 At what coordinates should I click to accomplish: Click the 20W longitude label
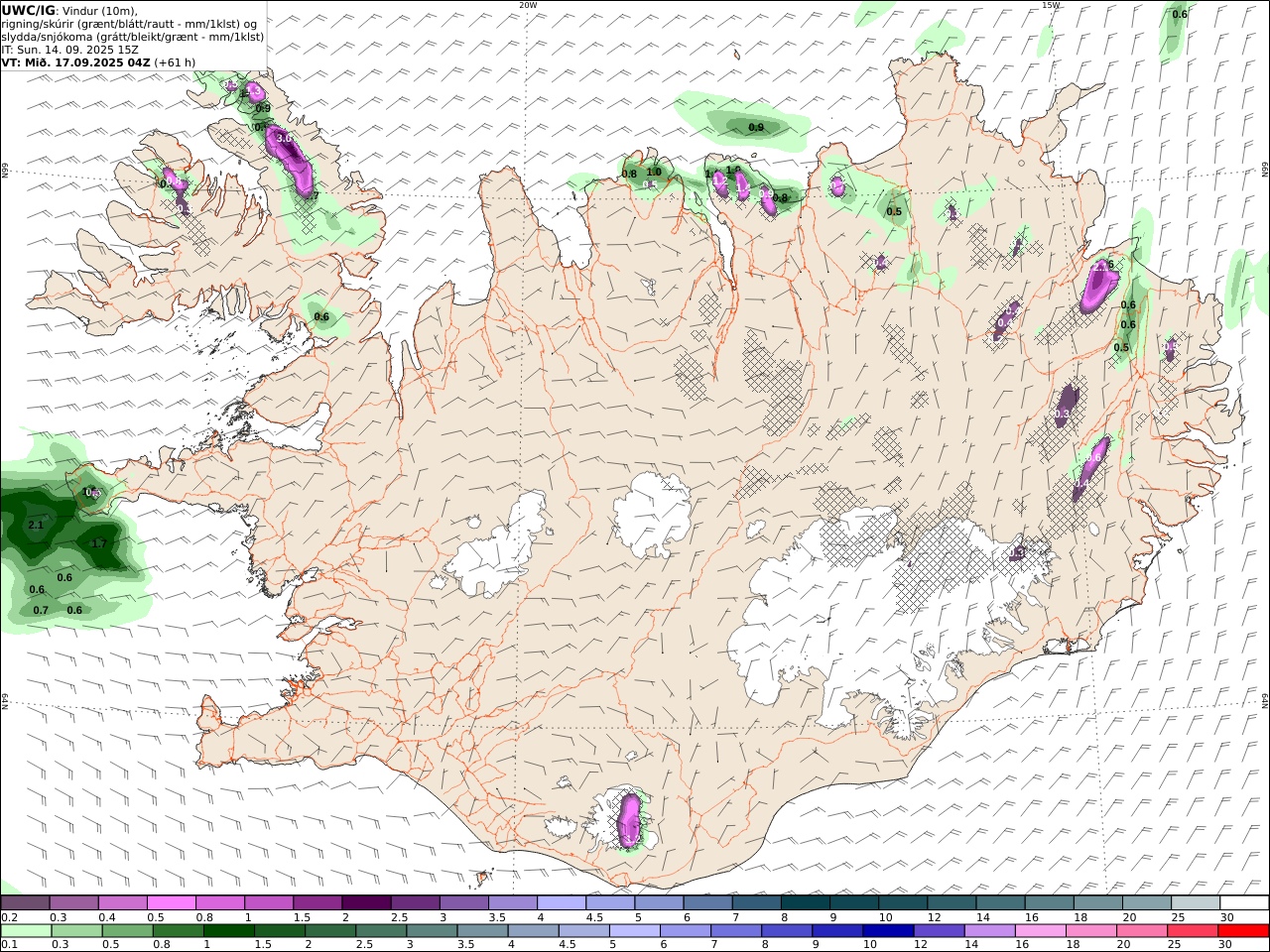click(528, 5)
